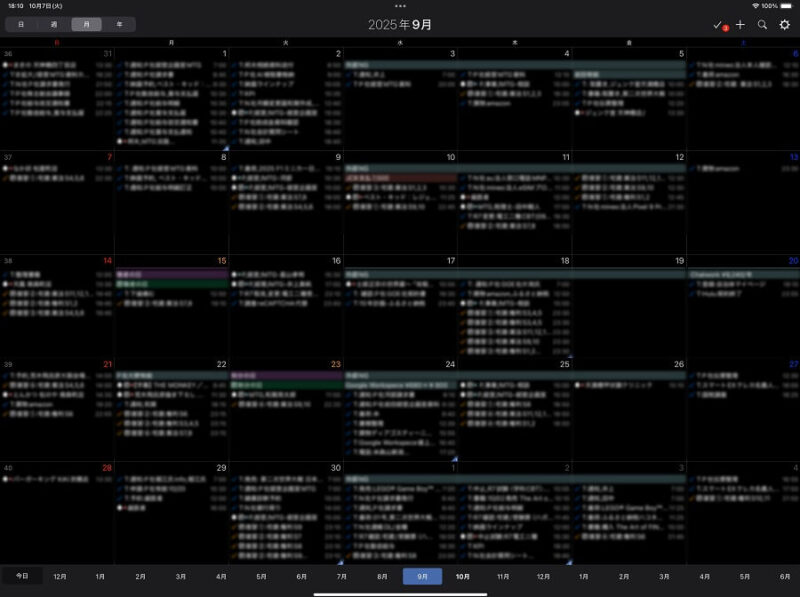The height and width of the screenshot is (597, 800).
Task: Switch to week view (週)
Action: (54, 24)
